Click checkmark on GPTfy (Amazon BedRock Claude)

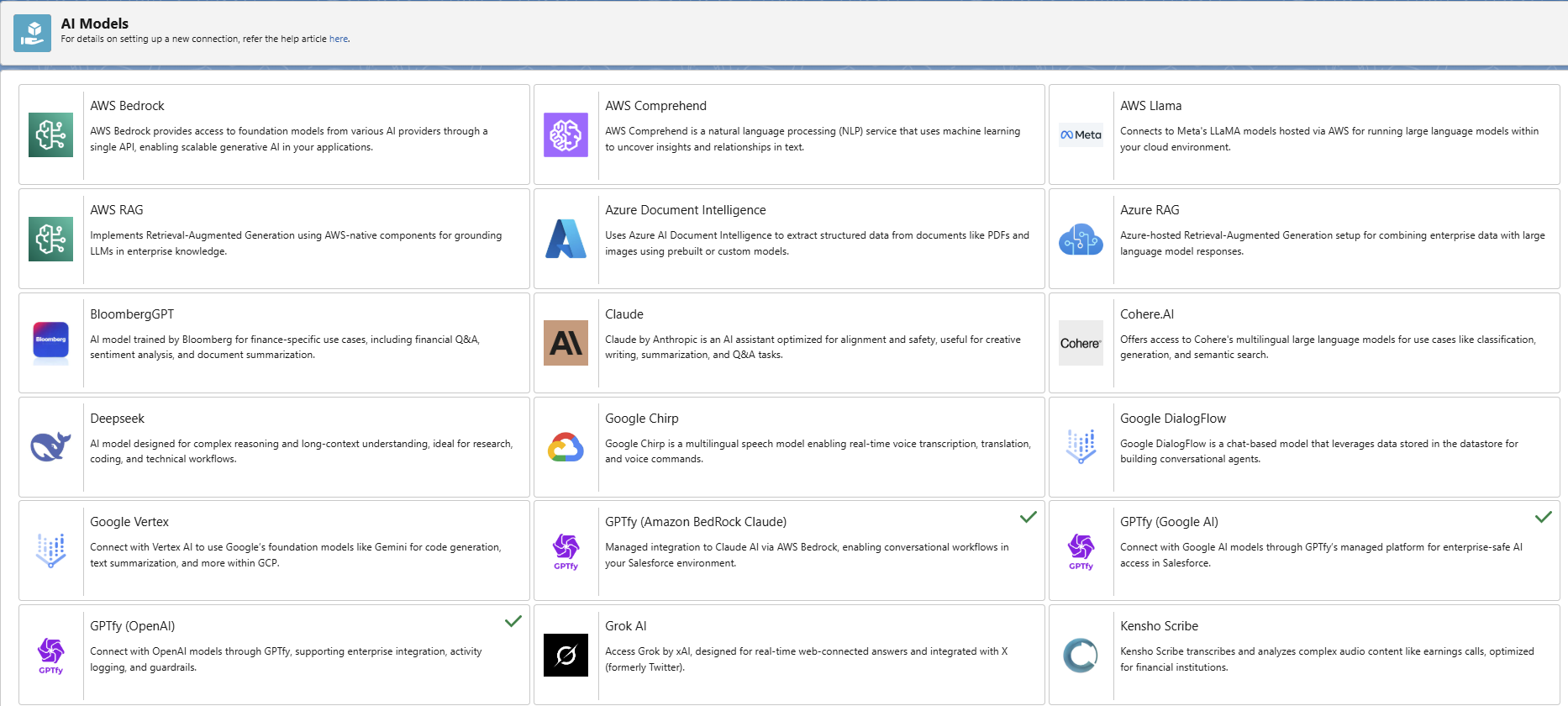point(1028,517)
